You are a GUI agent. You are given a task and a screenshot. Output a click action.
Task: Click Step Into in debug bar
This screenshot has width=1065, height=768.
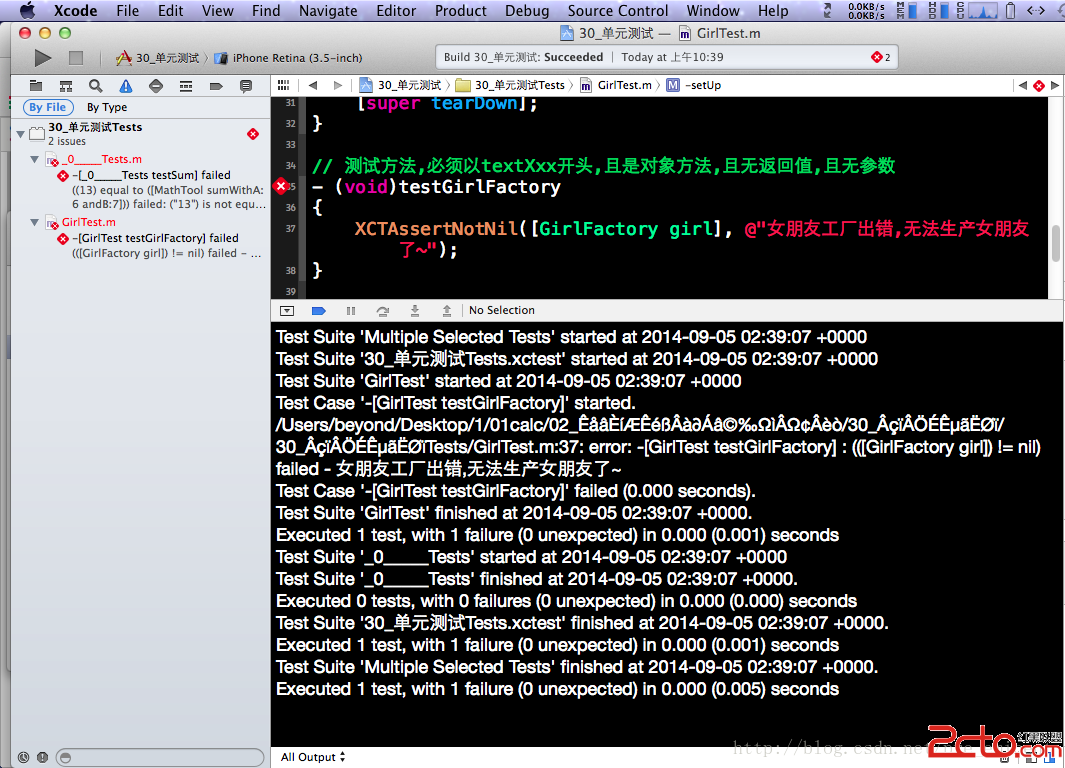[415, 311]
